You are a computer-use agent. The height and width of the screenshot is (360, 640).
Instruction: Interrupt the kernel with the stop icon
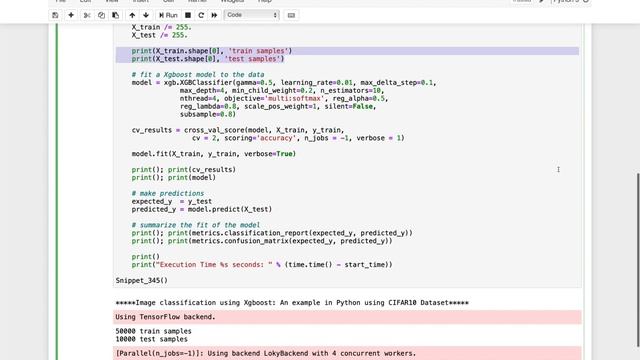[188, 15]
